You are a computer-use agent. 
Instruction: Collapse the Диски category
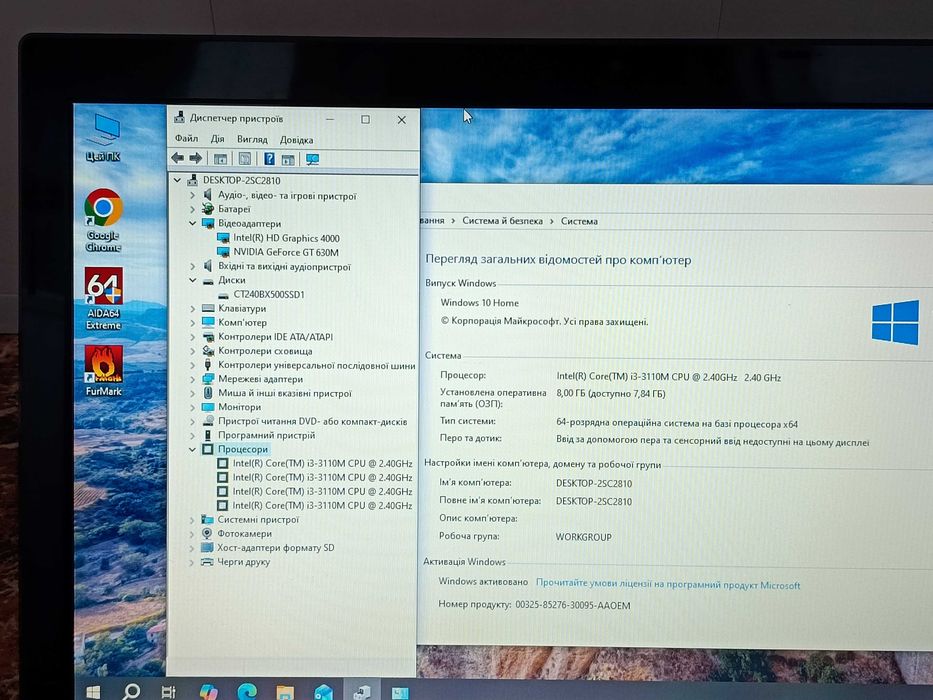pyautogui.click(x=192, y=280)
